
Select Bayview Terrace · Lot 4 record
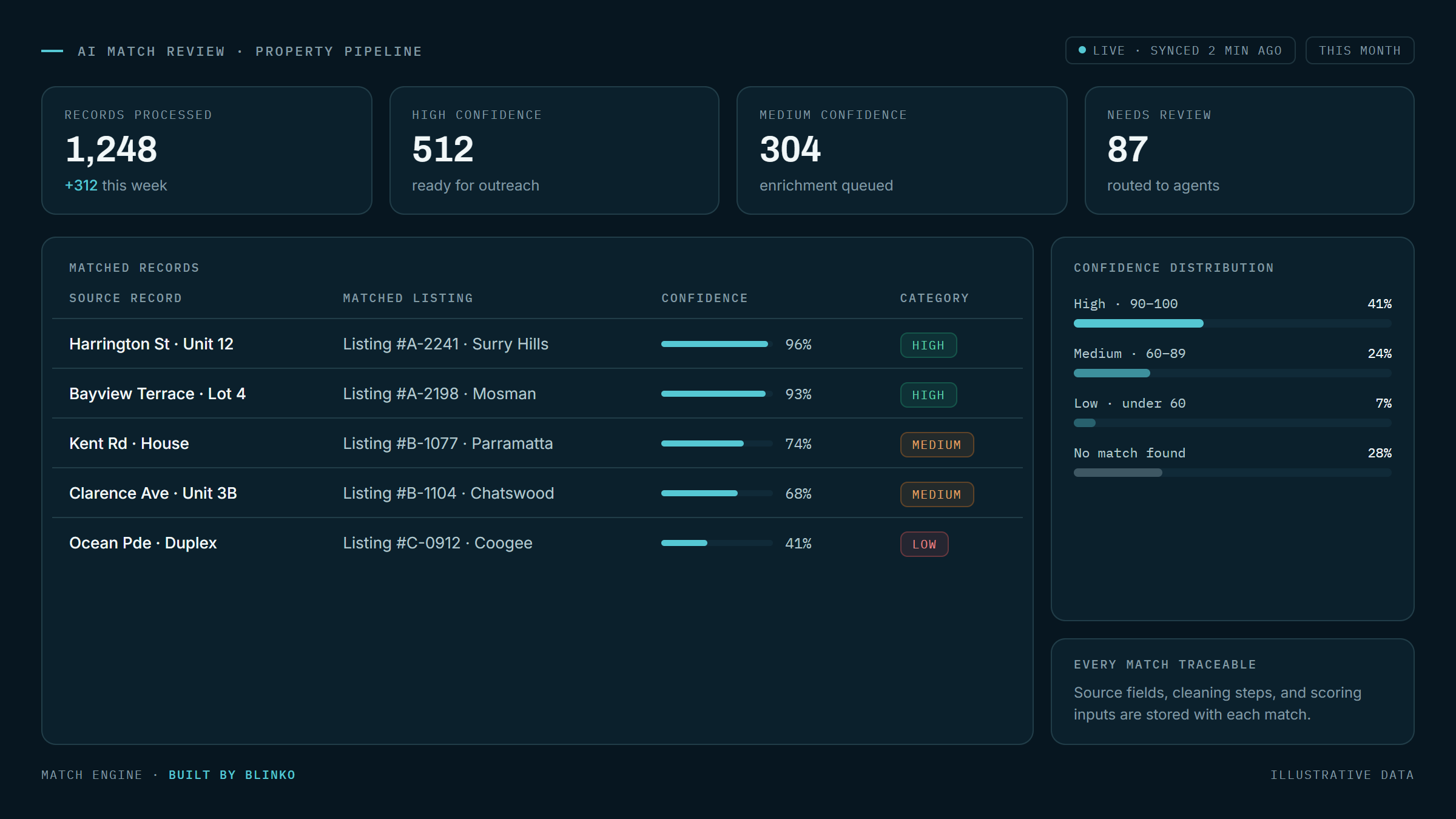[157, 394]
